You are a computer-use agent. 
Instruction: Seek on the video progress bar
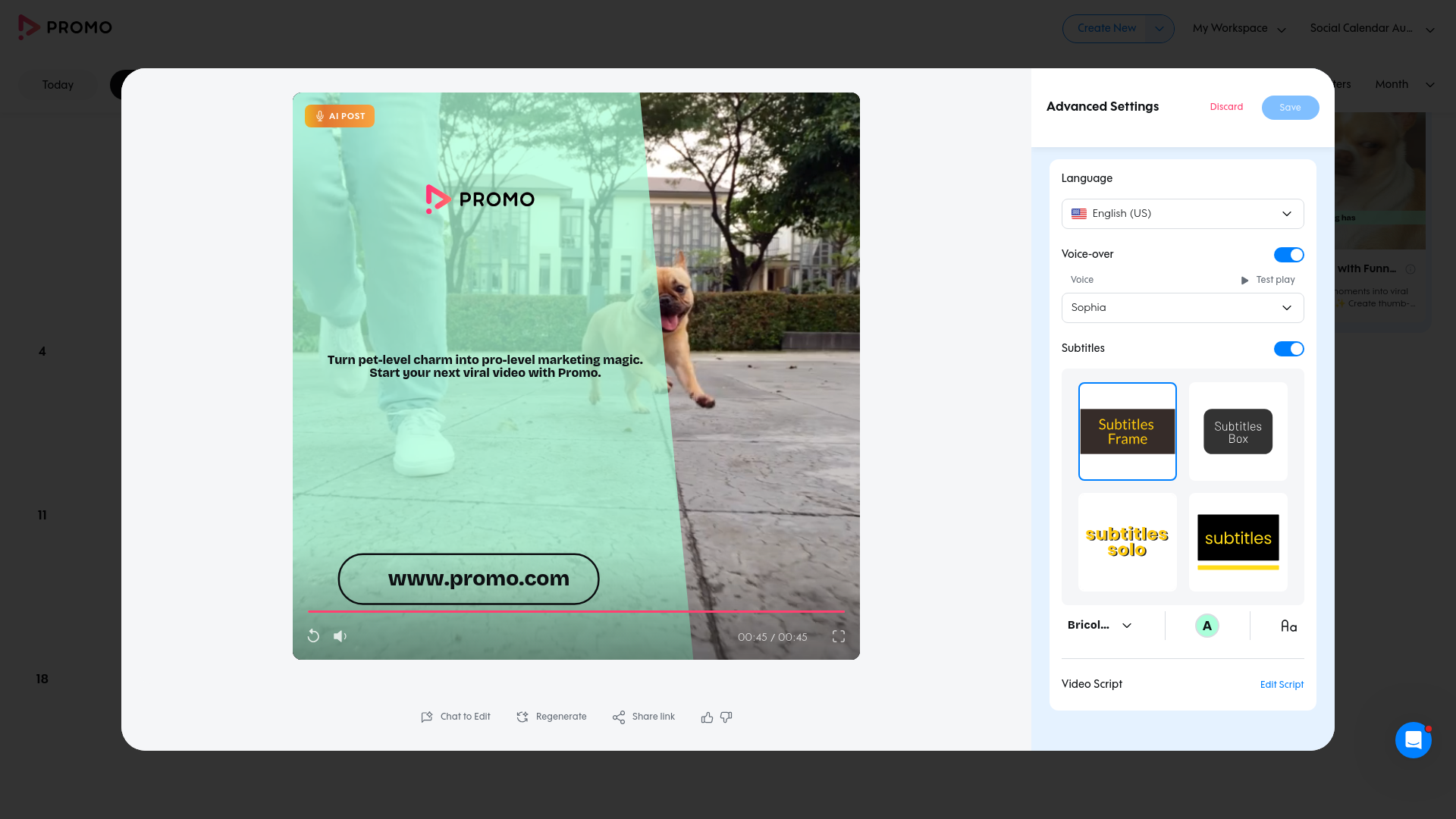coord(576,611)
